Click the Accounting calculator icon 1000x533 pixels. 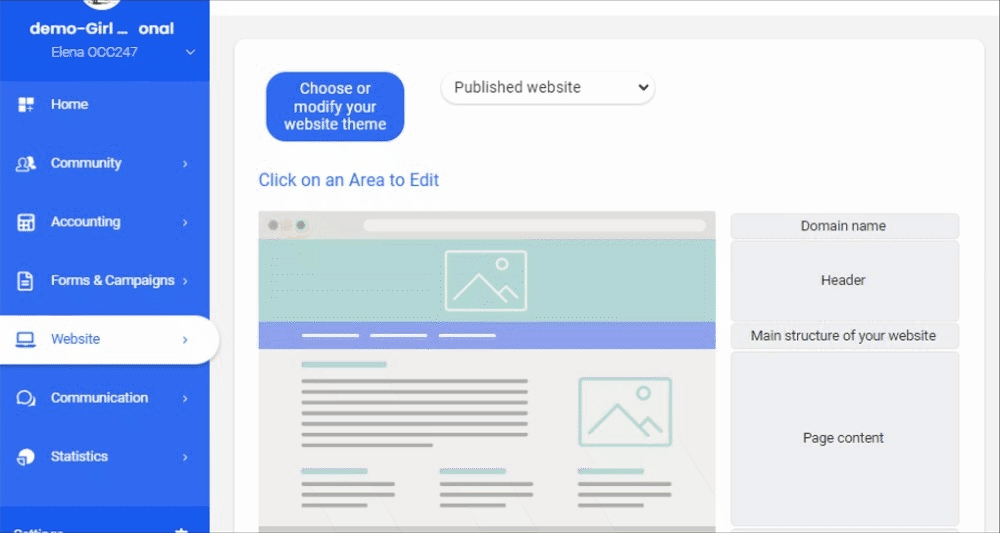point(26,222)
